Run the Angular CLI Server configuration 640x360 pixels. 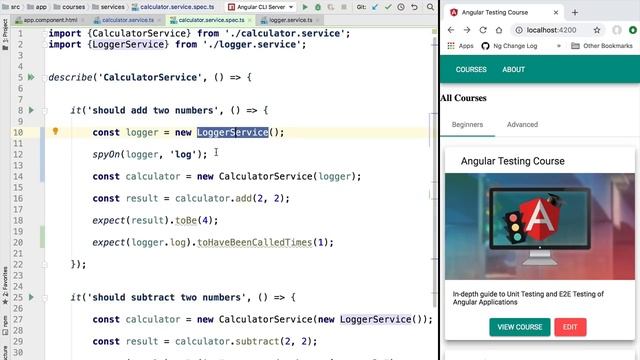304,7
